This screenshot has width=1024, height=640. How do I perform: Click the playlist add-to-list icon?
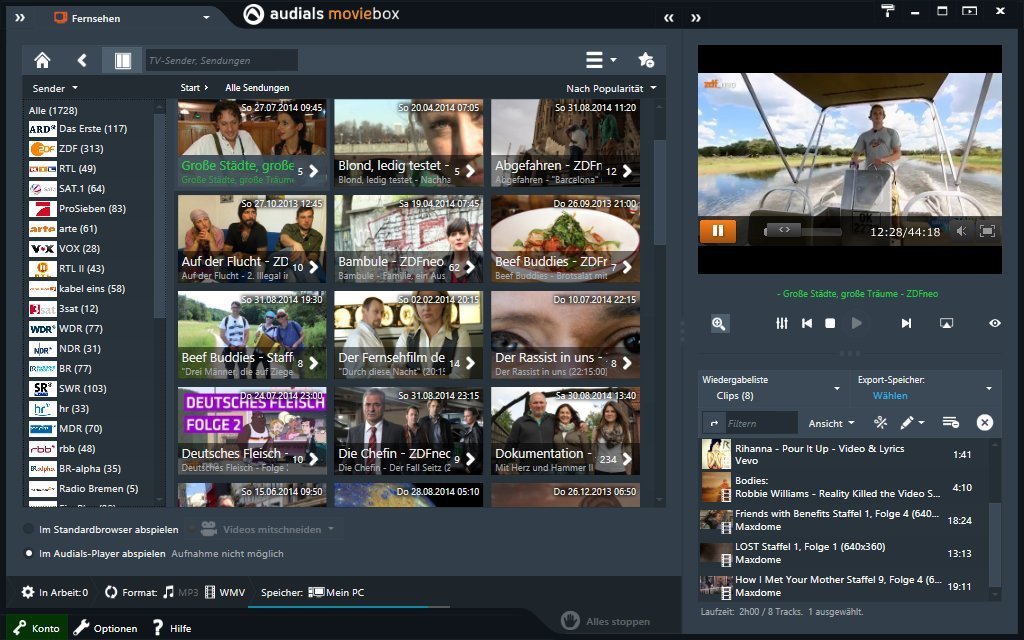pos(951,423)
